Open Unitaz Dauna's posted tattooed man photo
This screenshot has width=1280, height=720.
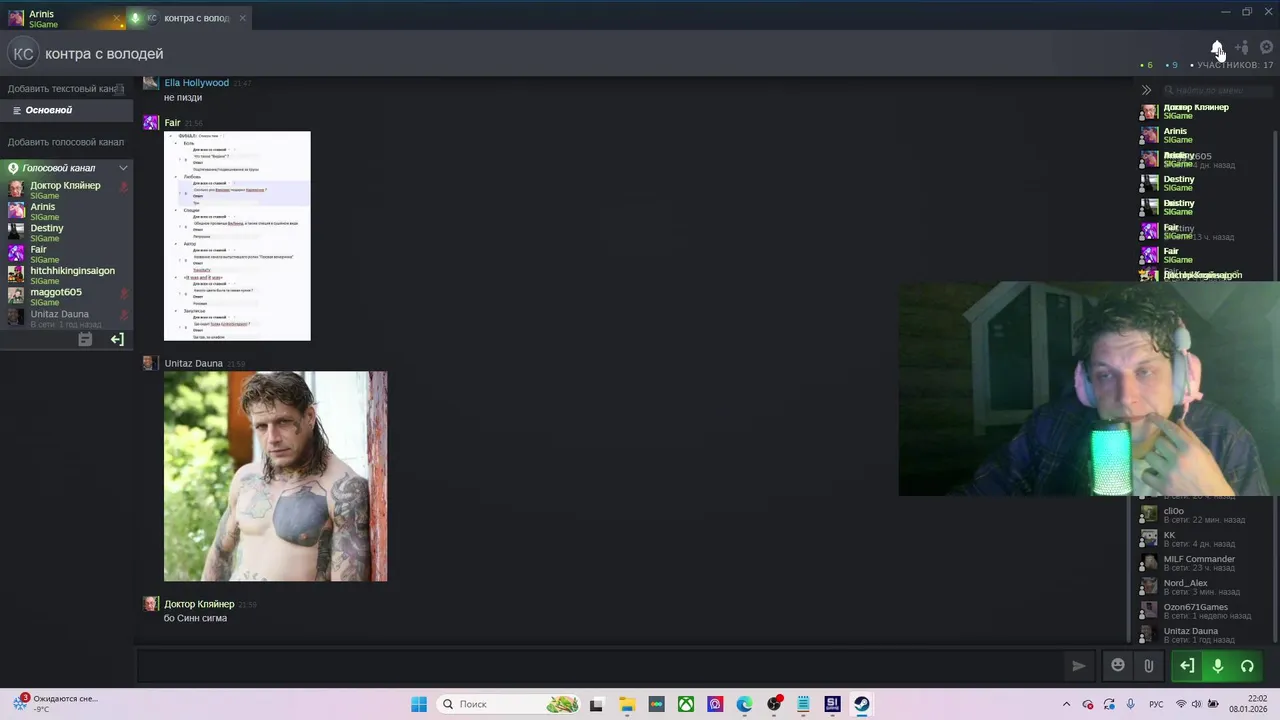pos(275,476)
